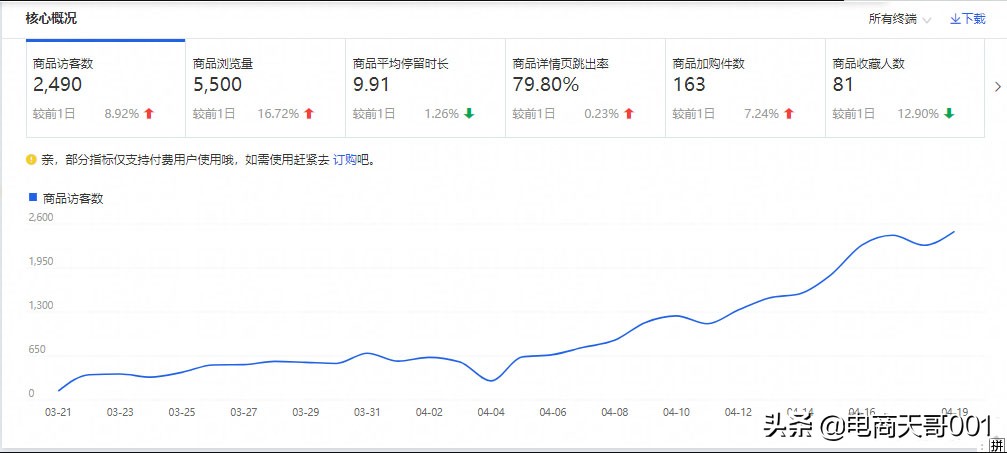Click the green down arrow beside 1.26%
The width and height of the screenshot is (1007, 453).
coord(469,114)
